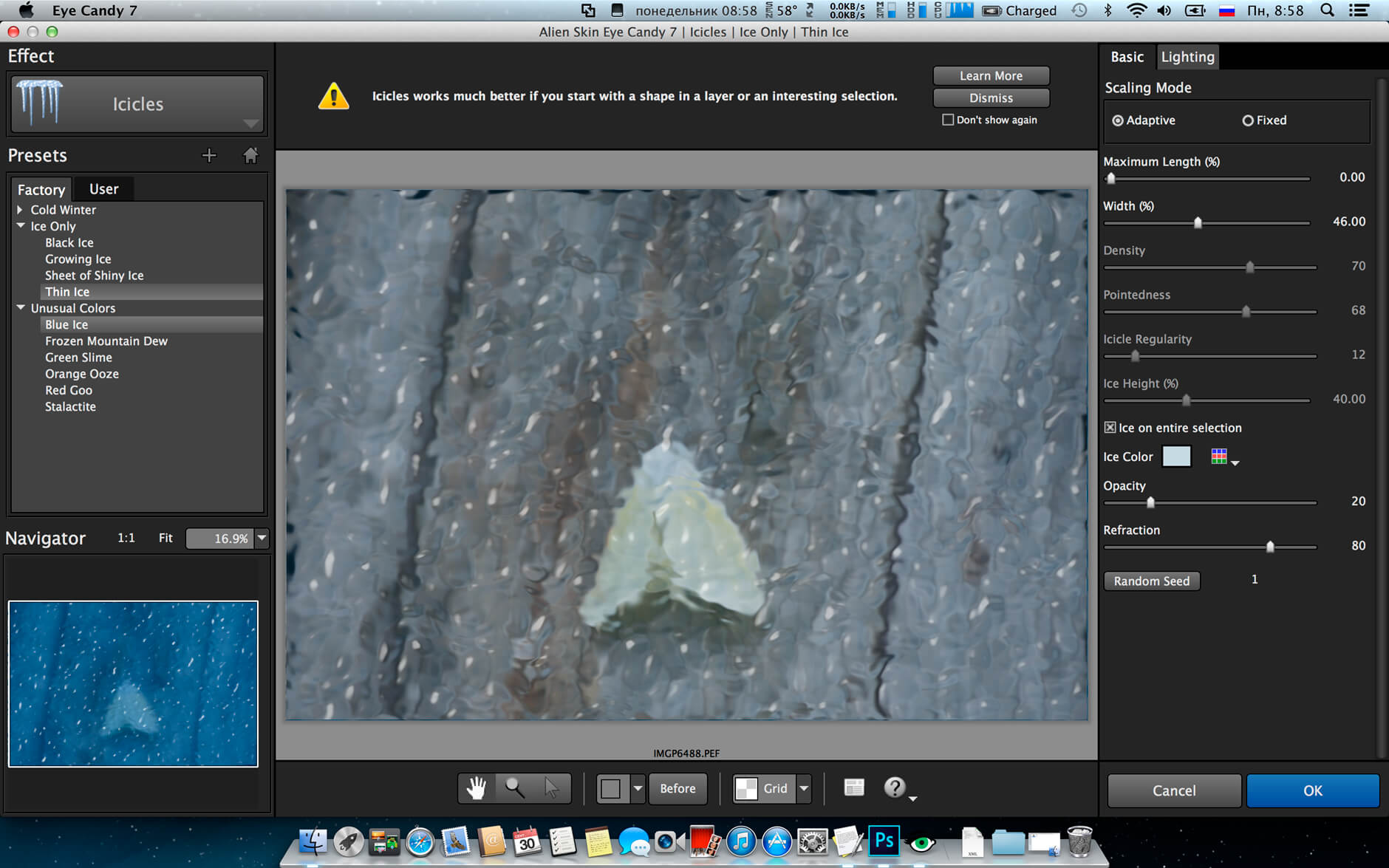Expand the Cold Winter preset group

(x=21, y=210)
